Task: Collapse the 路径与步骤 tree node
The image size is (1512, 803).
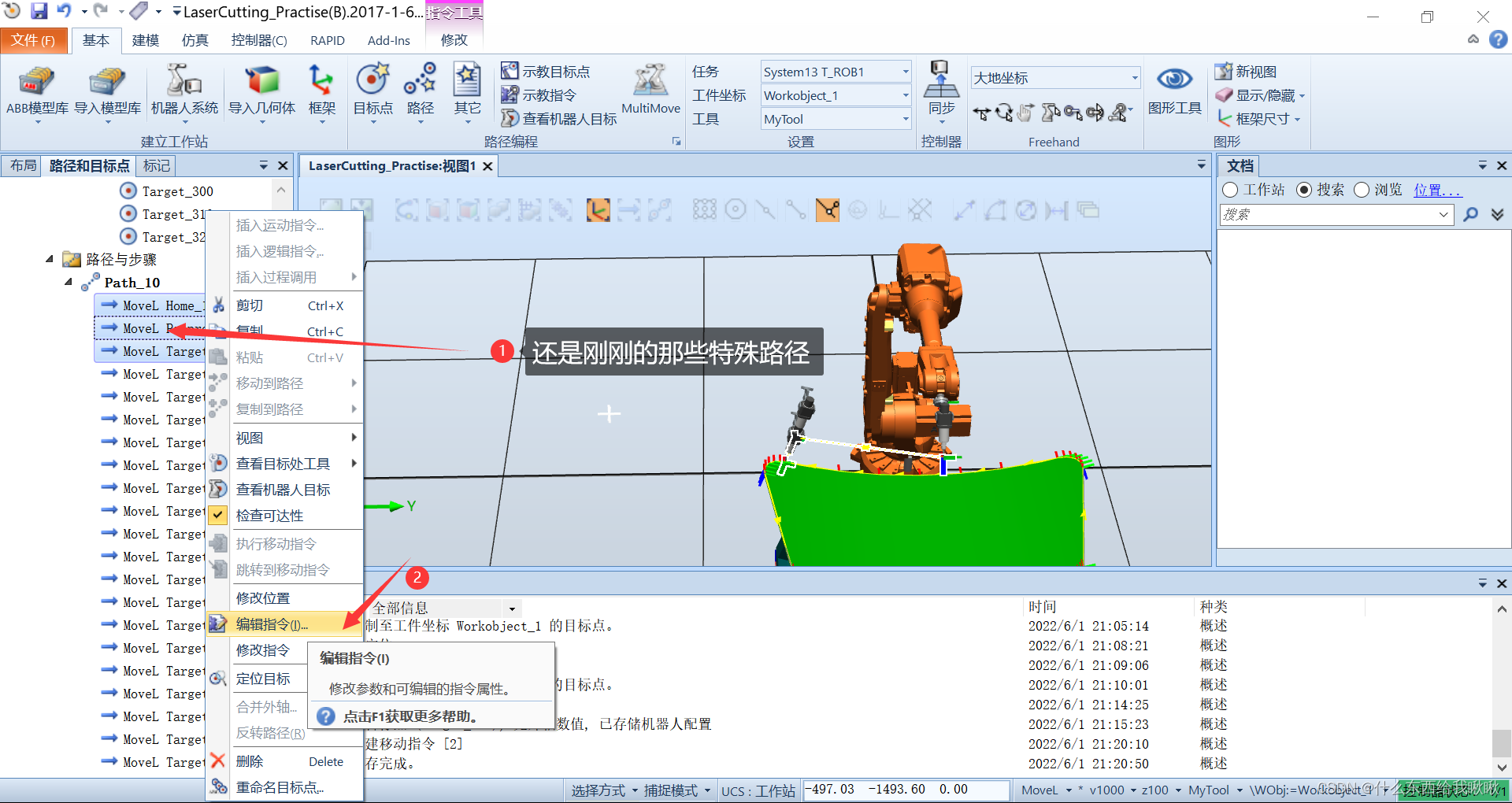Action: pyautogui.click(x=50, y=258)
